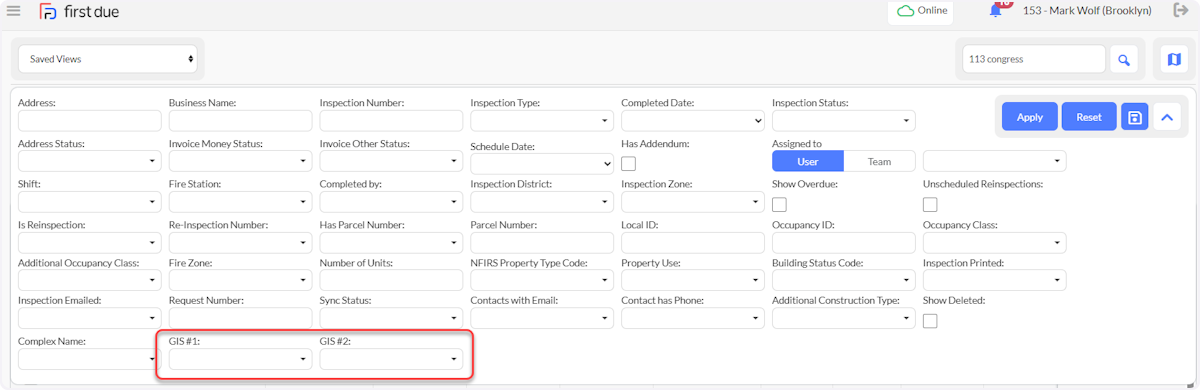Expand the Shift dropdown

click(90, 202)
